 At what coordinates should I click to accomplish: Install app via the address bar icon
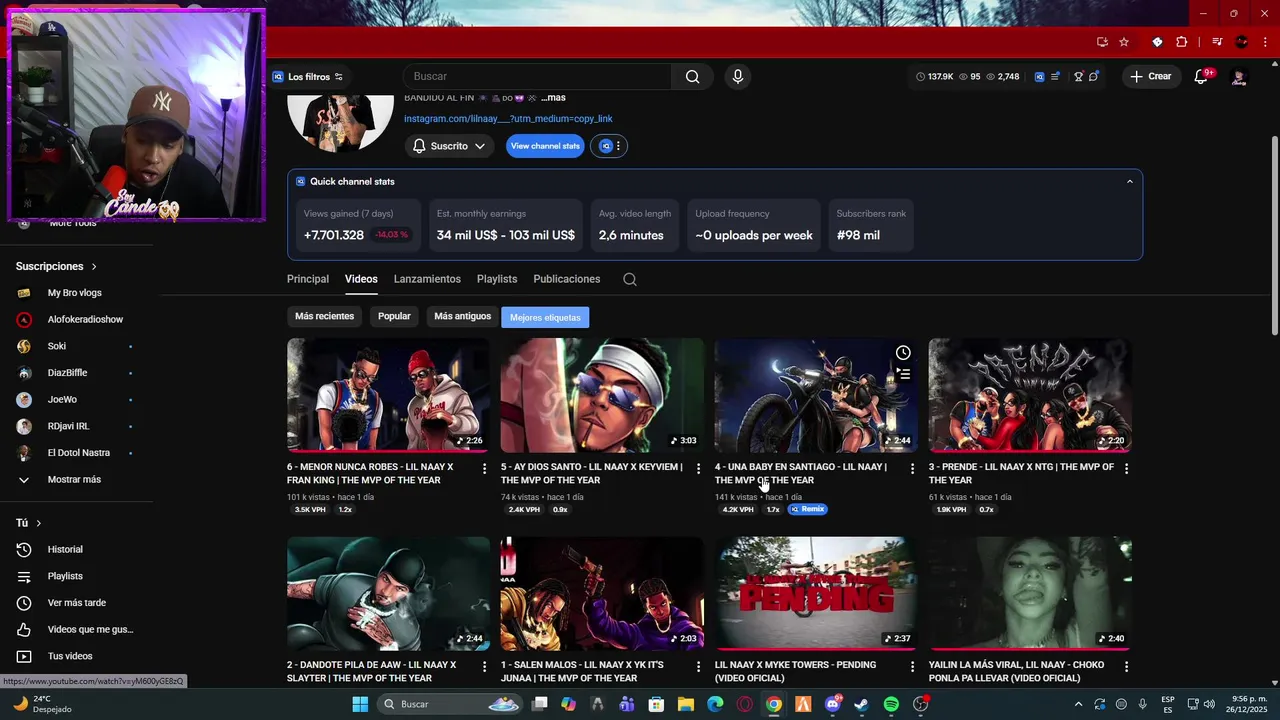click(1102, 42)
